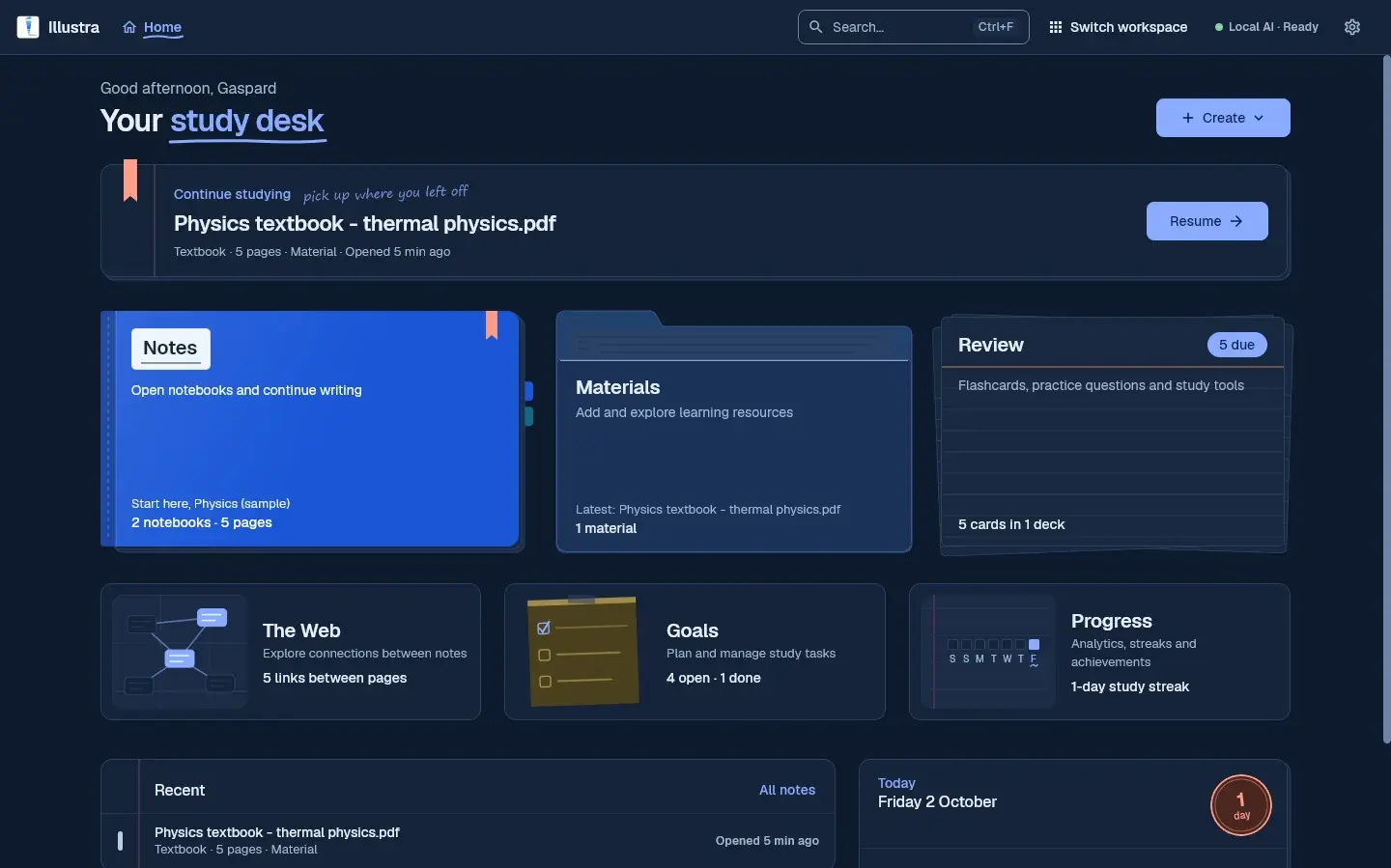Open the Progress card title

(1112, 621)
